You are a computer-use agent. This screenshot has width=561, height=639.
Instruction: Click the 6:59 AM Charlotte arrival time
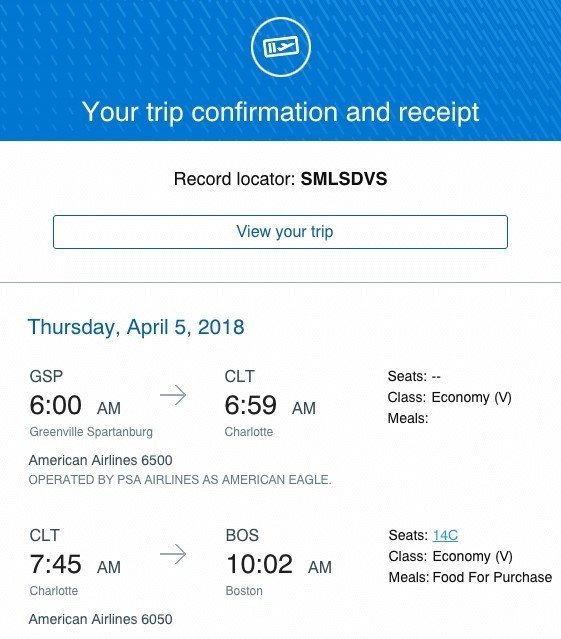tap(270, 405)
